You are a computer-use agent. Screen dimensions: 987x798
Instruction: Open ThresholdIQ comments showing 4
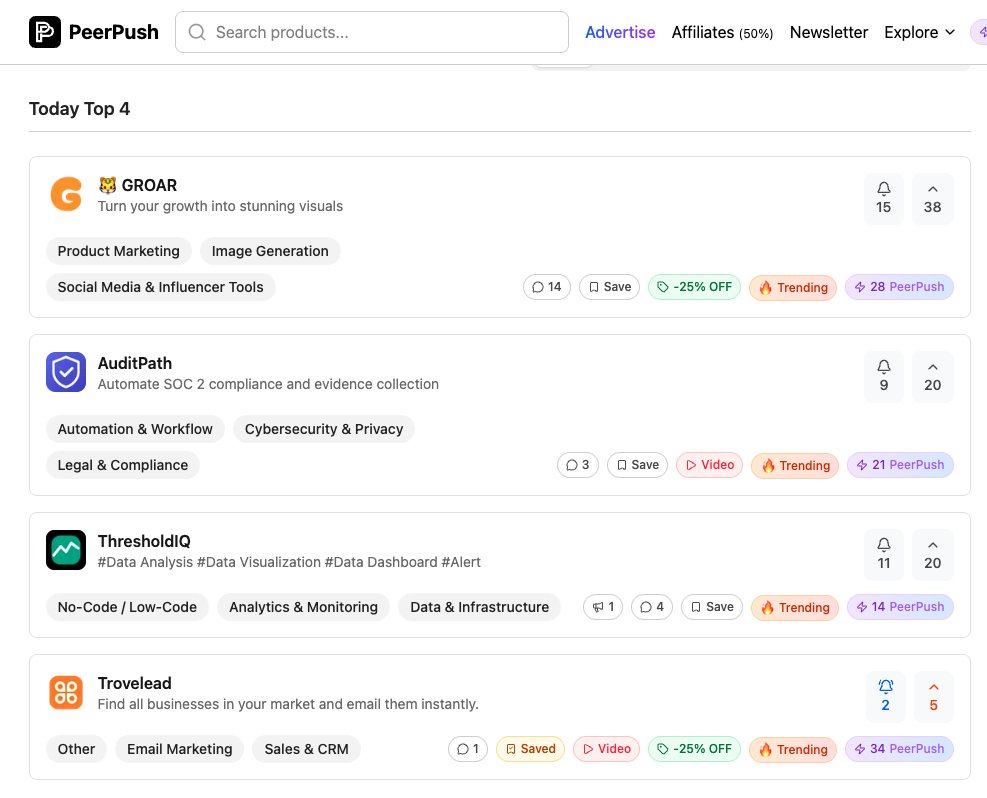[652, 607]
